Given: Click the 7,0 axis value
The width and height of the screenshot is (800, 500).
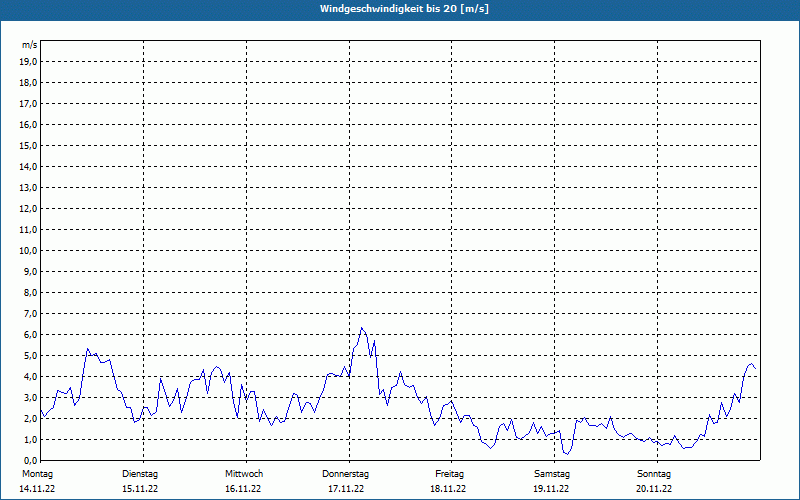Looking at the screenshot, I should 30,313.
